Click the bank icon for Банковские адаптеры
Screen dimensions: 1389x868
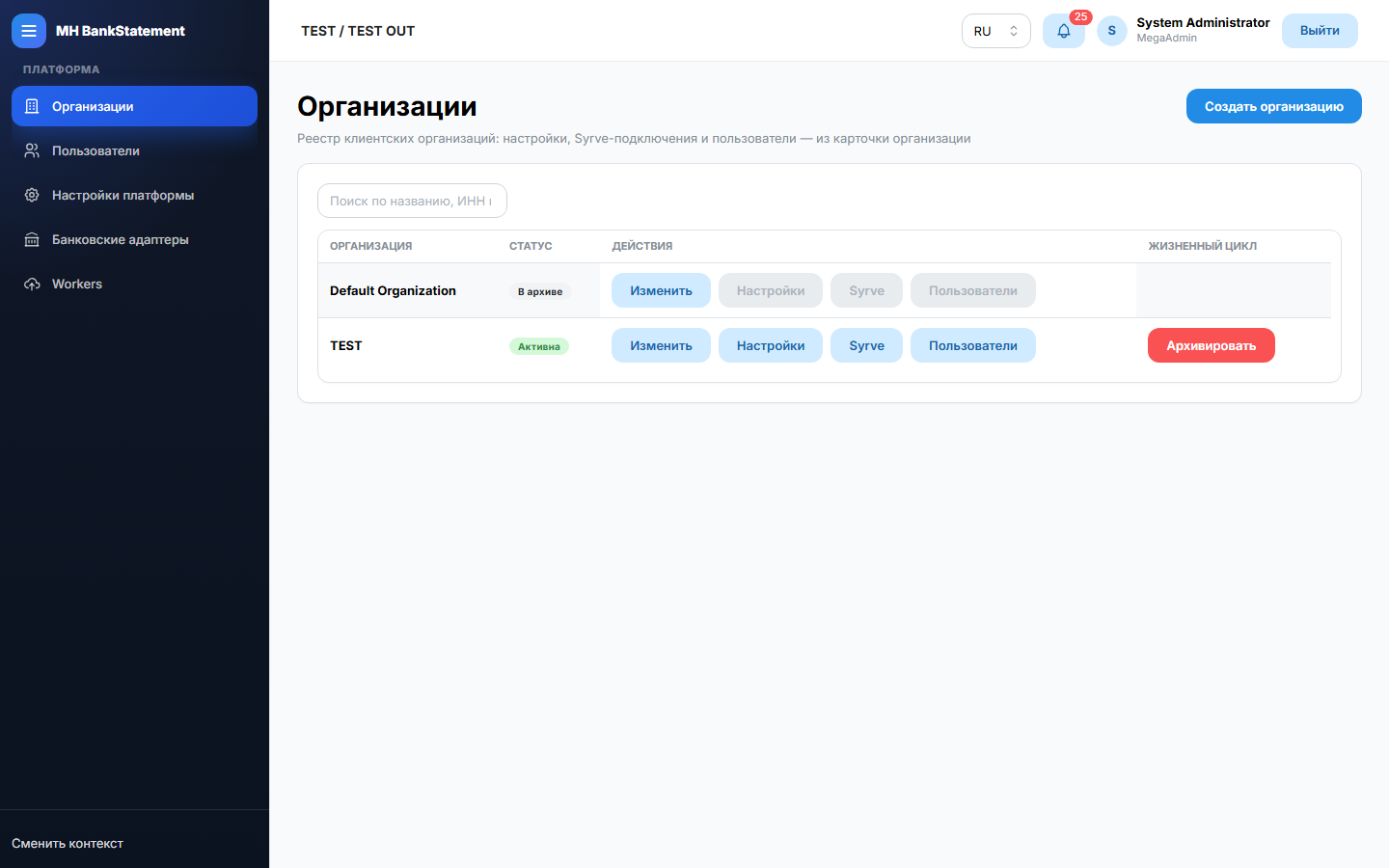(32, 239)
